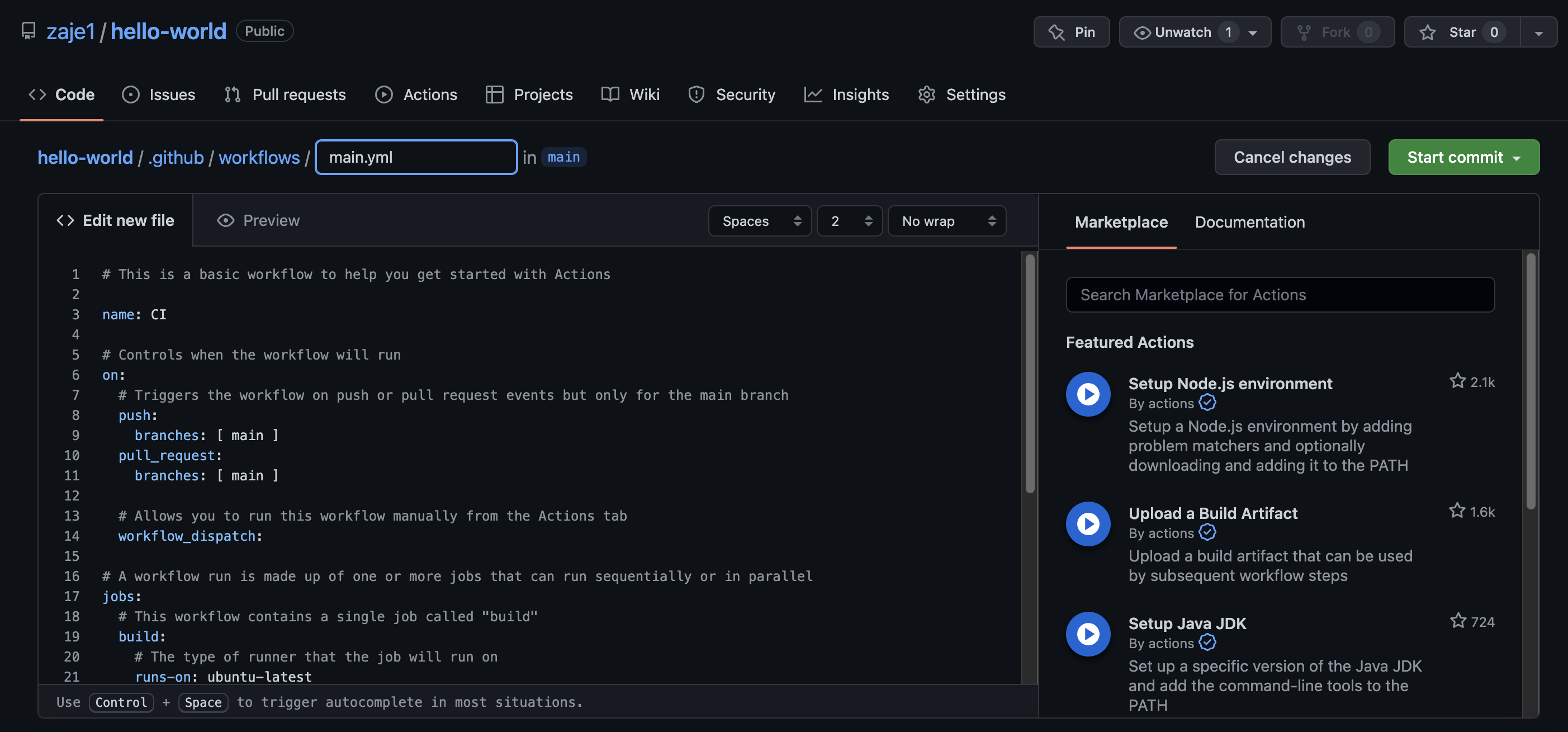1568x732 pixels.
Task: Click Cancel changes button
Action: [1292, 157]
